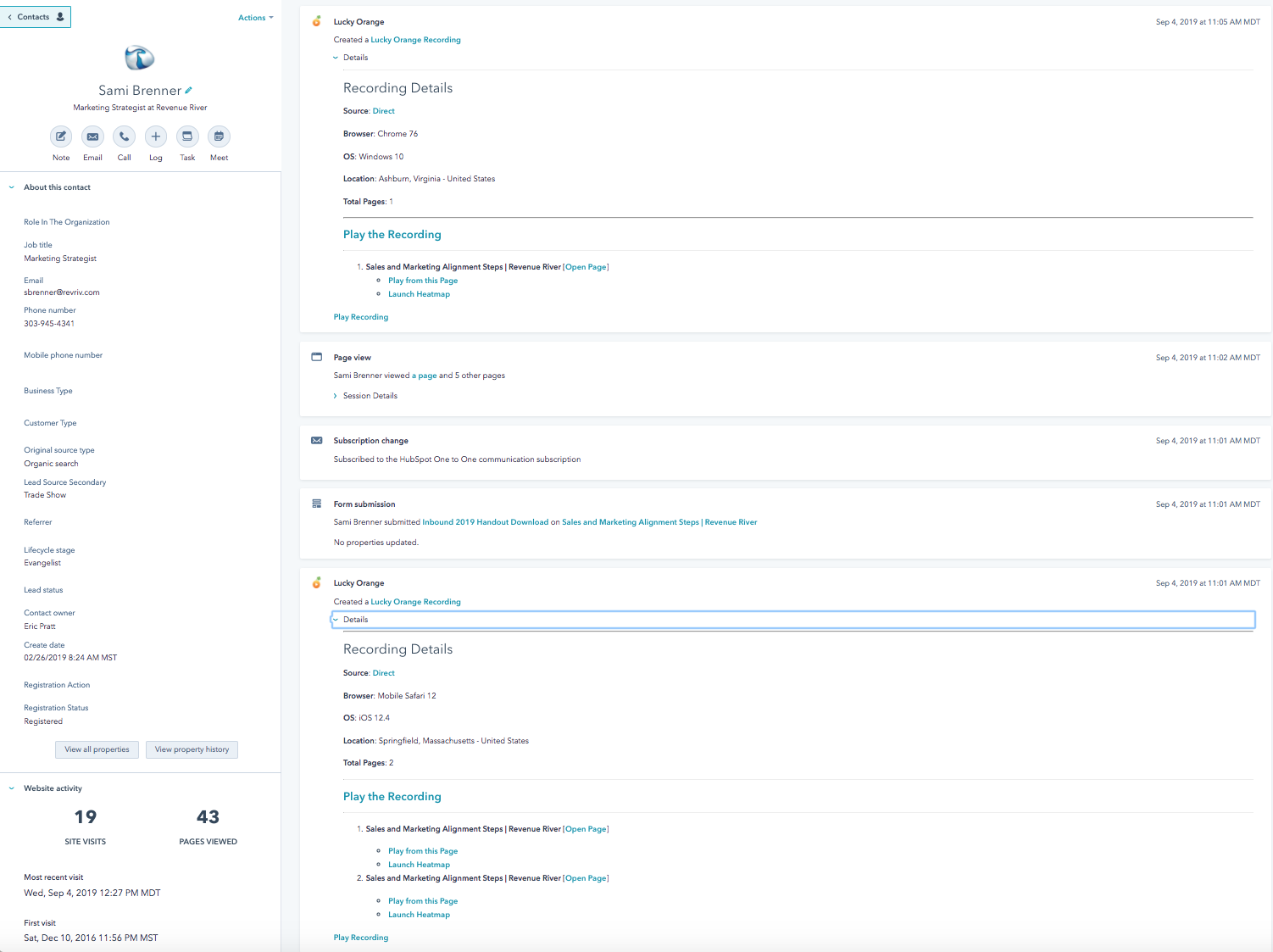Image resolution: width=1273 pixels, height=952 pixels.
Task: Schedule a meeting using the Meet icon
Action: (219, 136)
